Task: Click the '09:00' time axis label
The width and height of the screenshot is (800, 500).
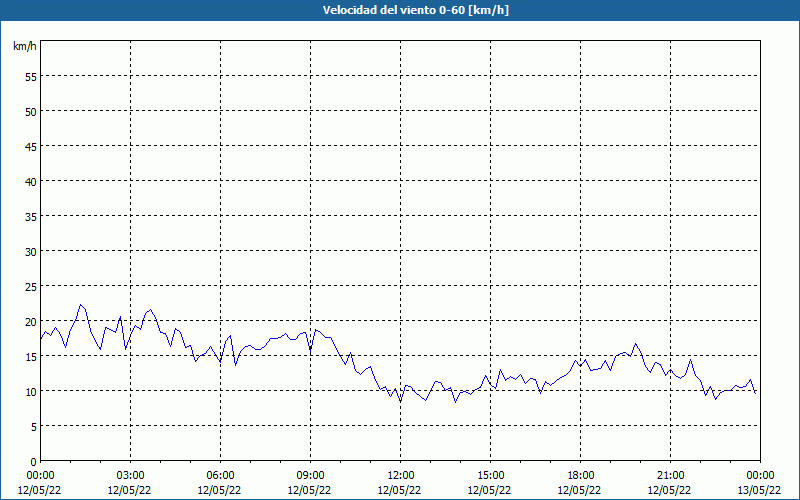Action: (310, 476)
